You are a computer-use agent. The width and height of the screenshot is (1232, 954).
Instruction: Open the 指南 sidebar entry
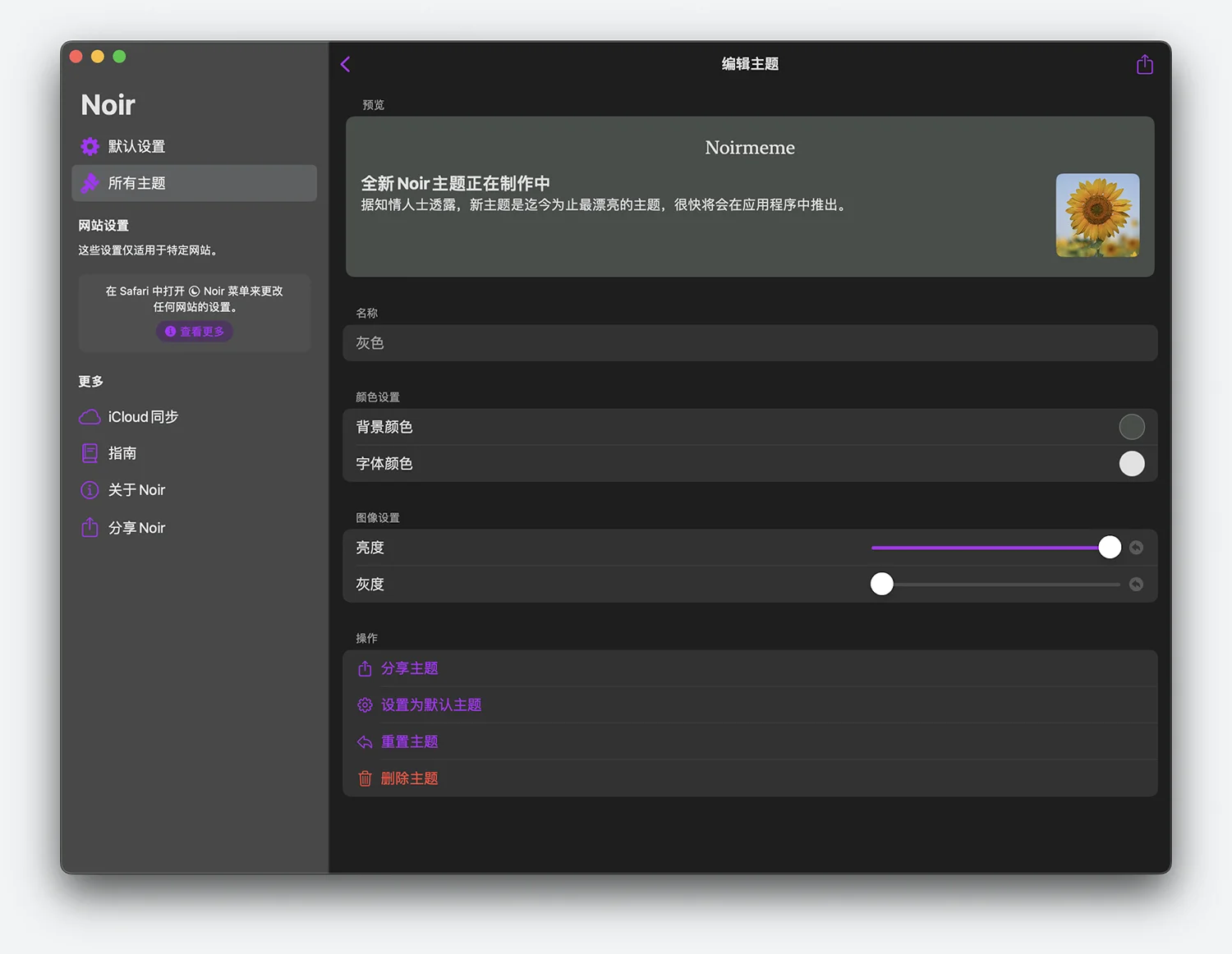coord(195,453)
